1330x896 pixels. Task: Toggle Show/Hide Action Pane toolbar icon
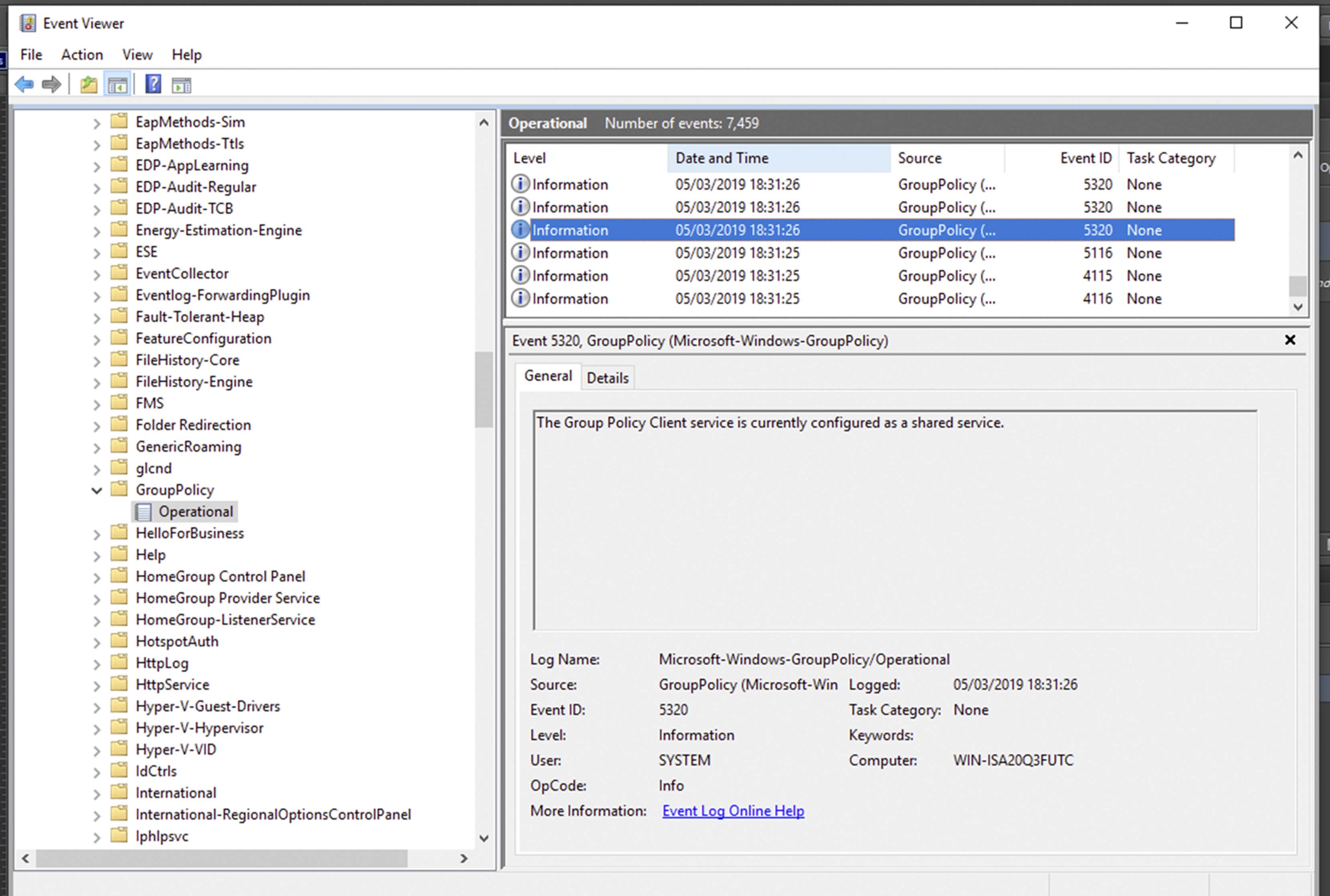click(182, 85)
